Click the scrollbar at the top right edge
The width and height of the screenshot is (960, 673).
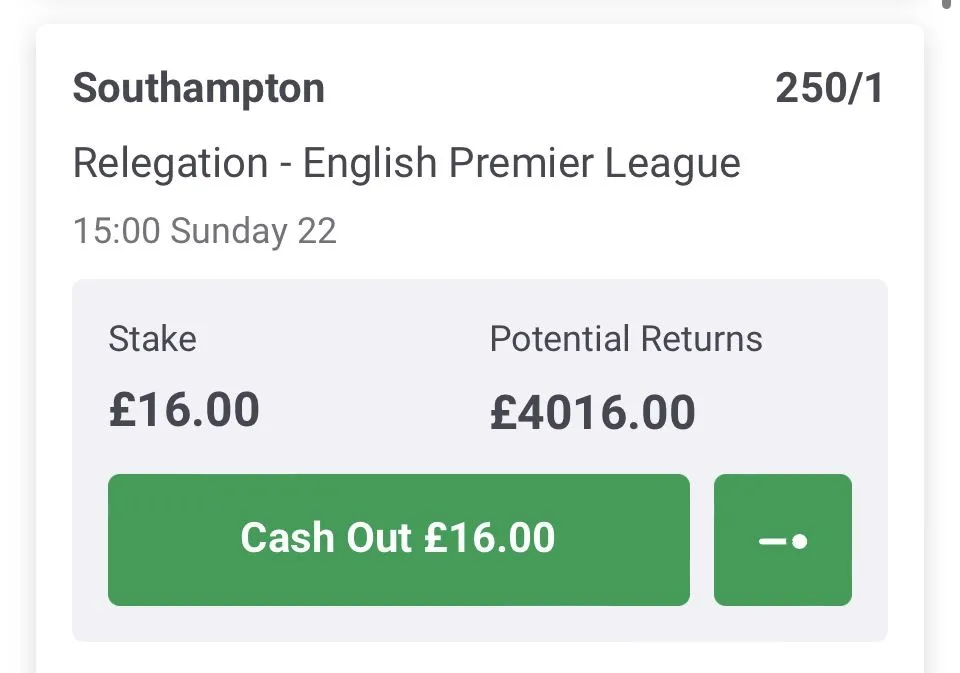(x=946, y=4)
